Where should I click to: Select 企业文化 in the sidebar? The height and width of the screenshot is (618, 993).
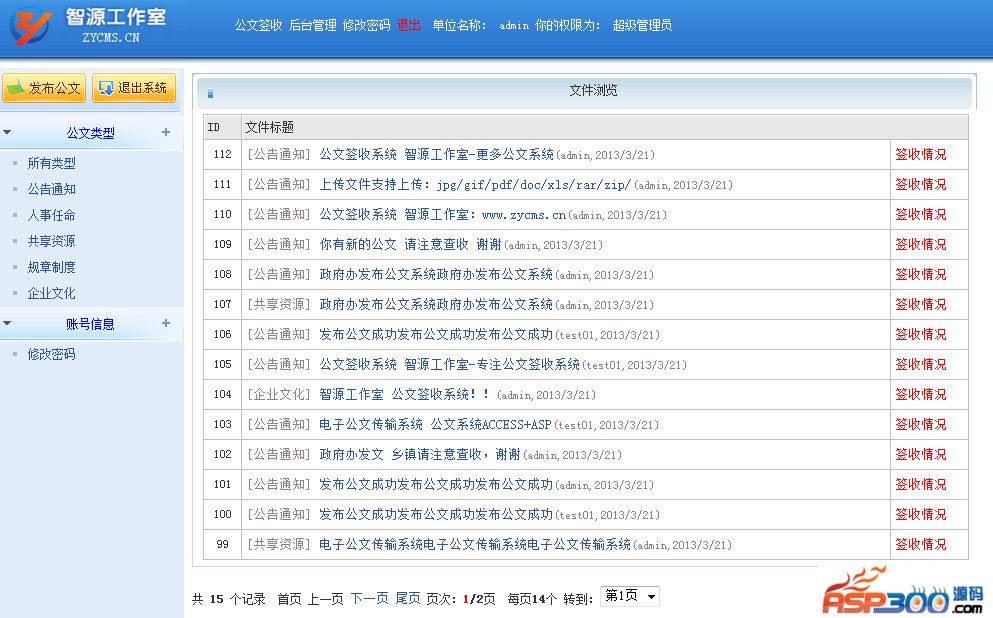click(51, 293)
